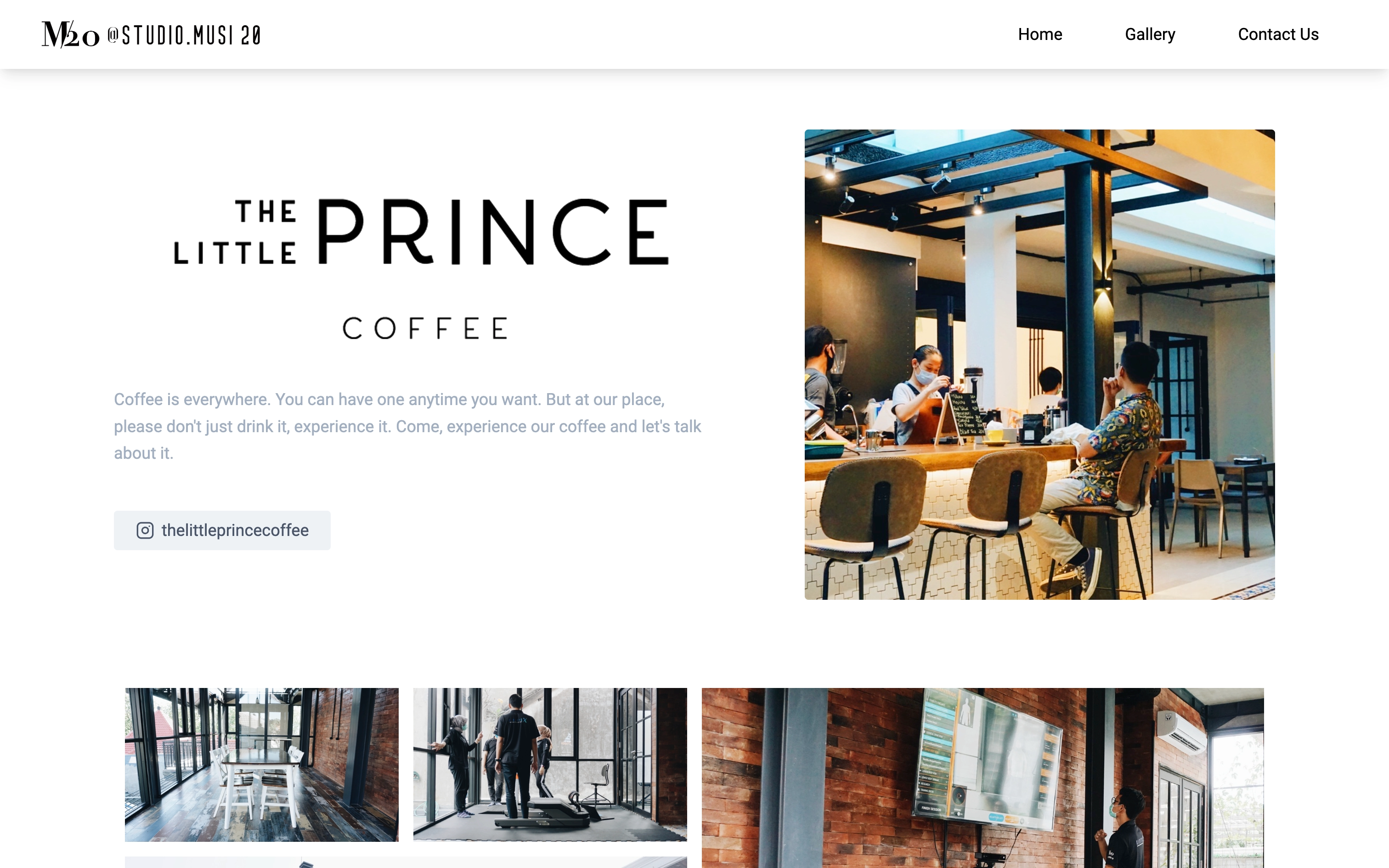Viewport: 1389px width, 868px height.
Task: Click the M20 logo mark
Action: click(71, 34)
